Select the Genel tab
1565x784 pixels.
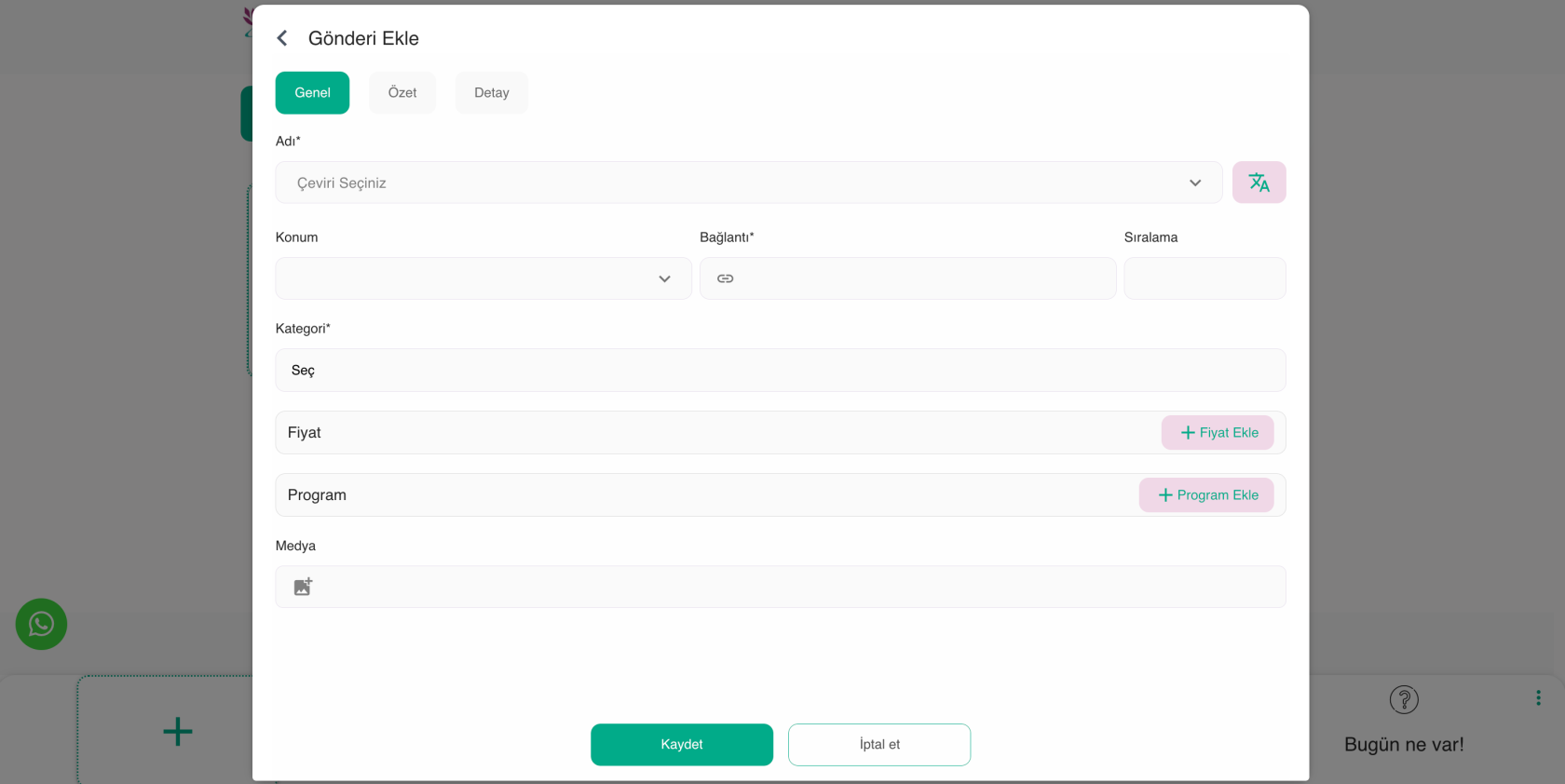[312, 93]
